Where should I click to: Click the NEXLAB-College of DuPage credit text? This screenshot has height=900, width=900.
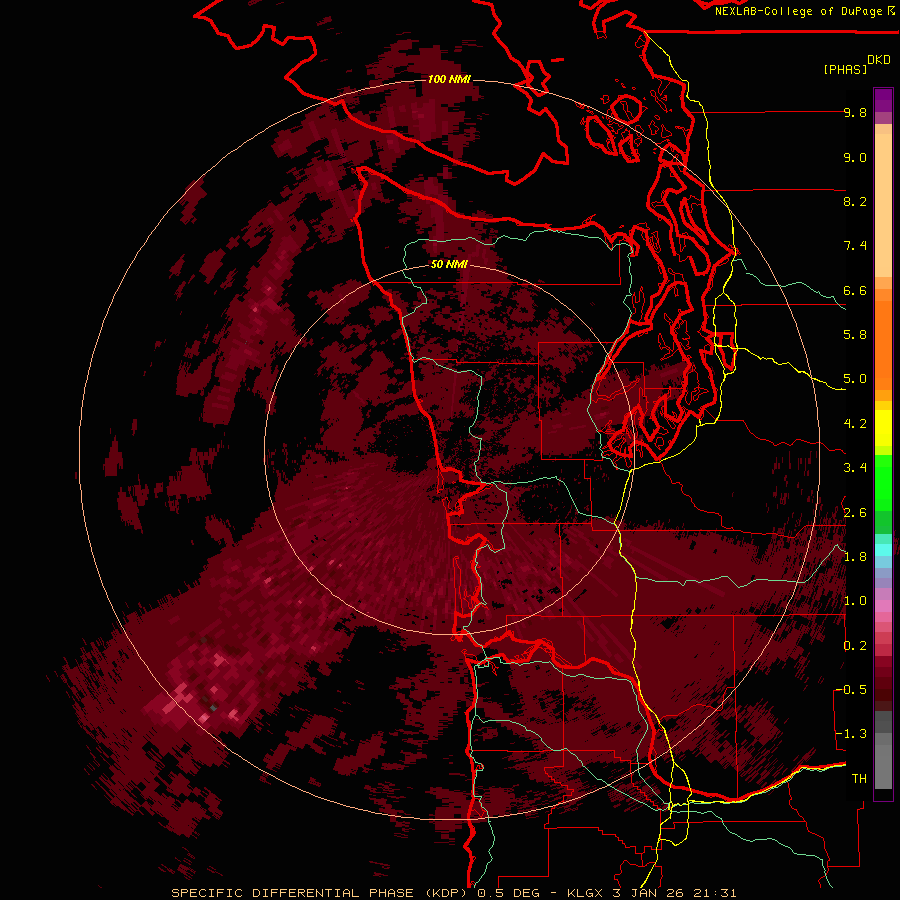(x=799, y=11)
